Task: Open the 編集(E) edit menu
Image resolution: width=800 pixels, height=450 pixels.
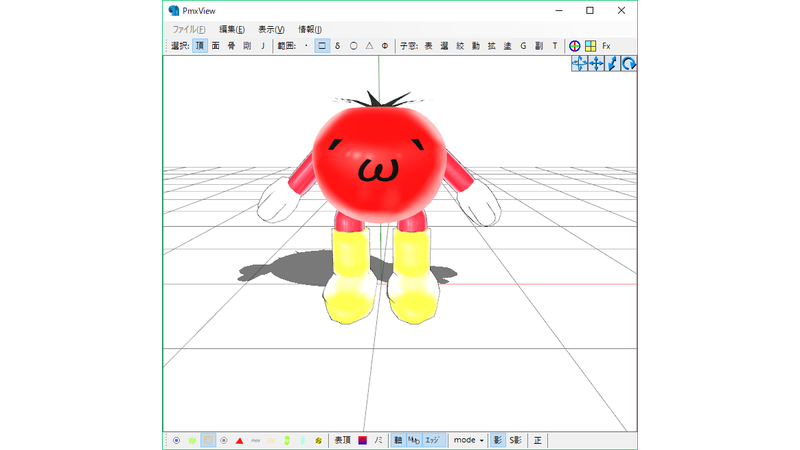Action: tap(232, 29)
